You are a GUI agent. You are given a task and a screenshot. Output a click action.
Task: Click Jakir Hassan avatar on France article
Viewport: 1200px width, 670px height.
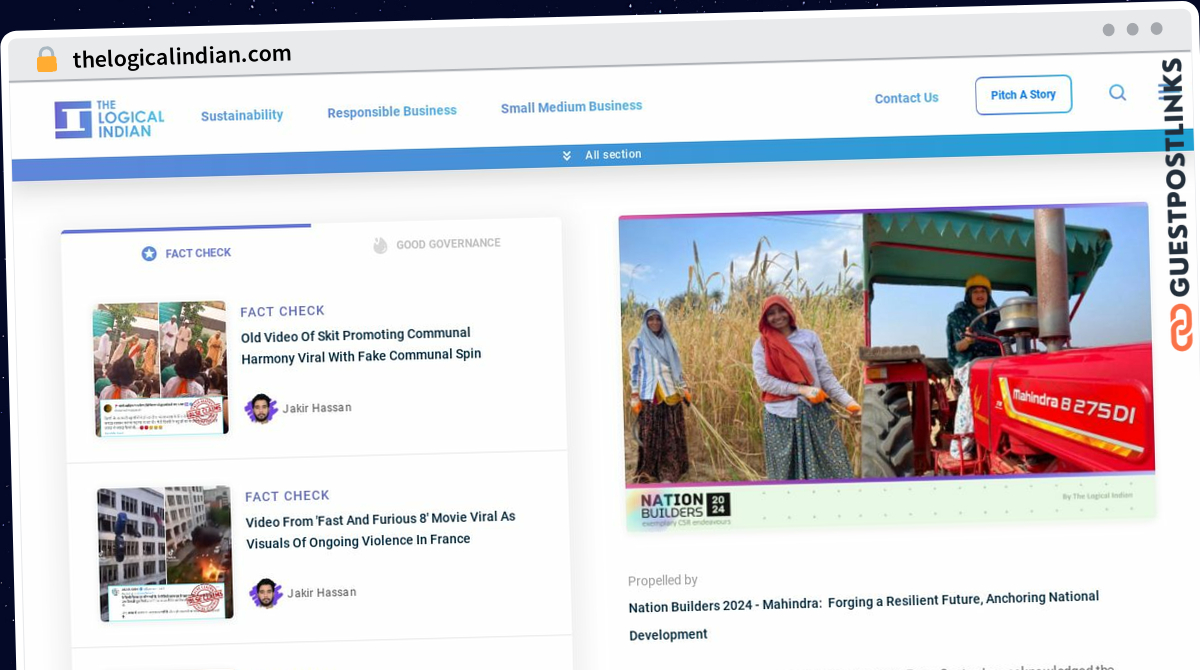pos(266,593)
